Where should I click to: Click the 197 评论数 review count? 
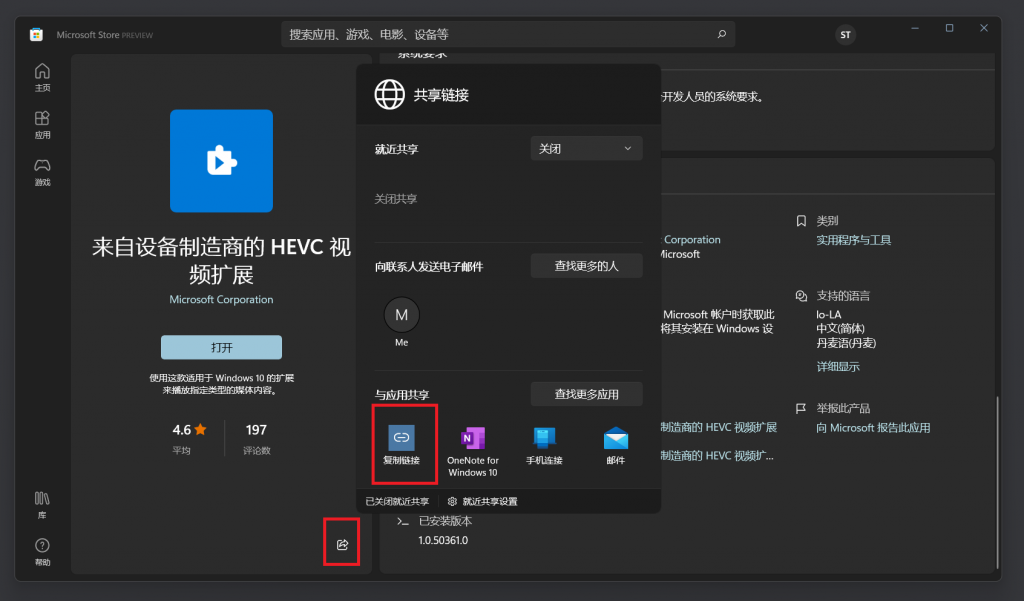[x=256, y=438]
